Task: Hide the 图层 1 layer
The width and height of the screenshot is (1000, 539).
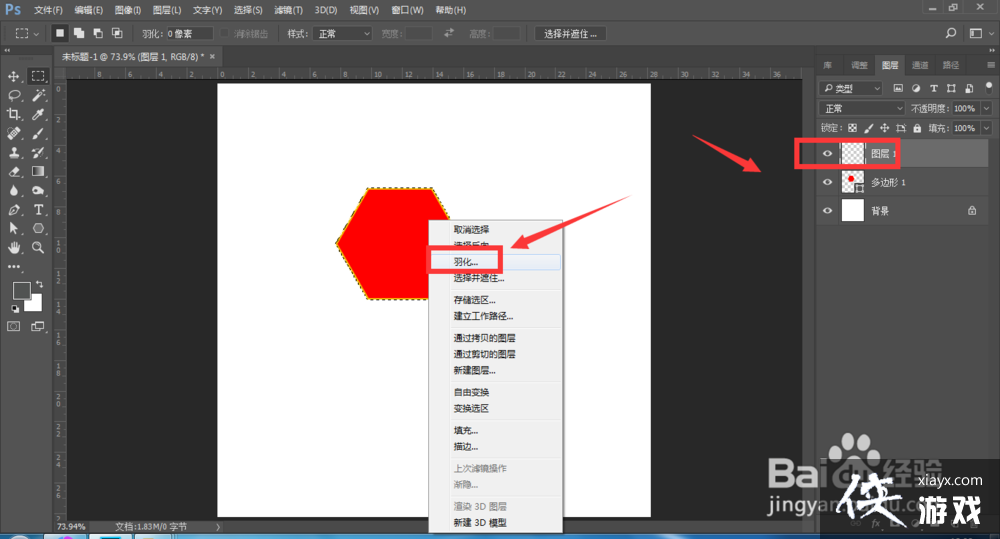Action: 827,154
